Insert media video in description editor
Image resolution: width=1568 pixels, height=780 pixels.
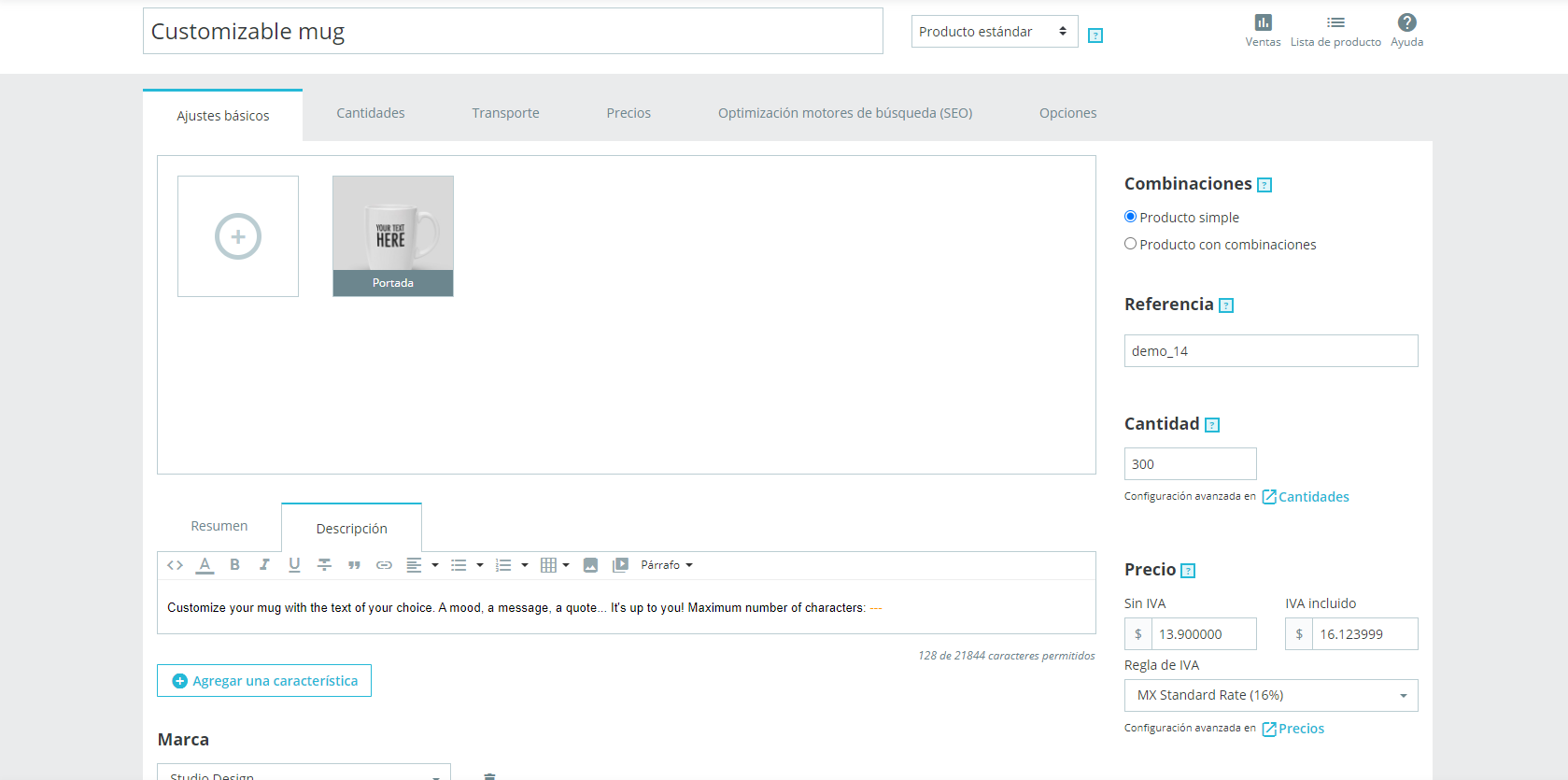coord(620,565)
